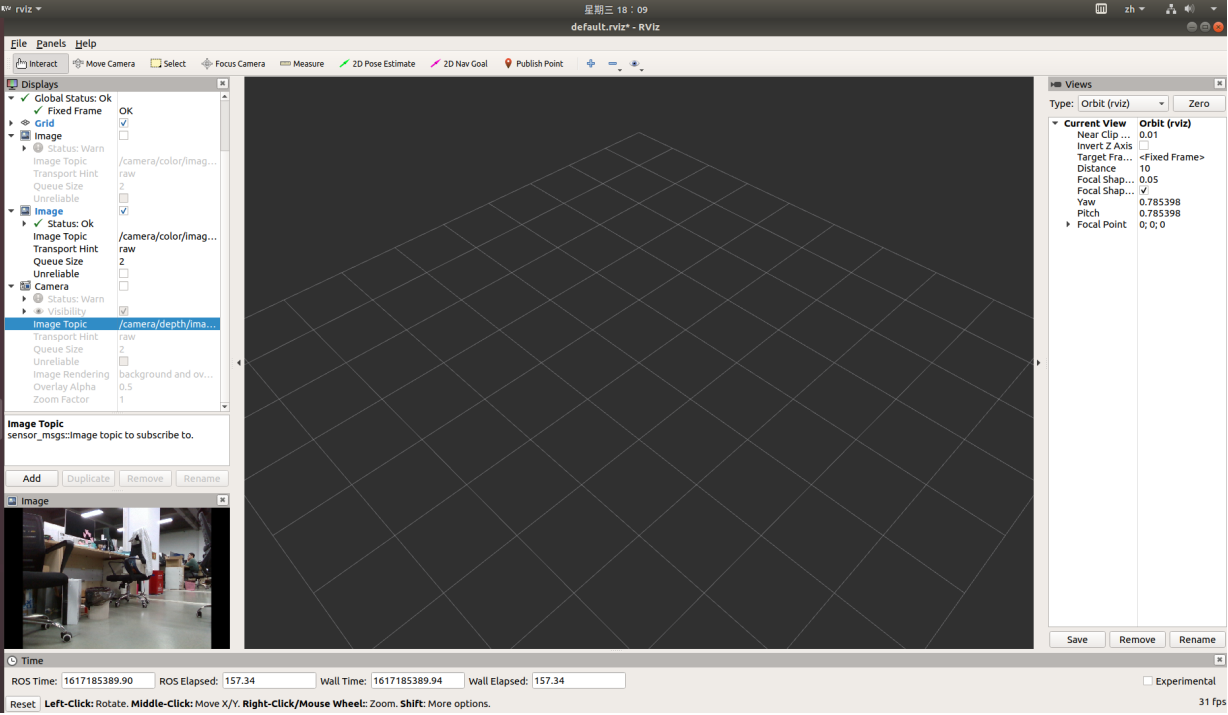
Task: Open the toolbar options eye icon
Action: [635, 64]
